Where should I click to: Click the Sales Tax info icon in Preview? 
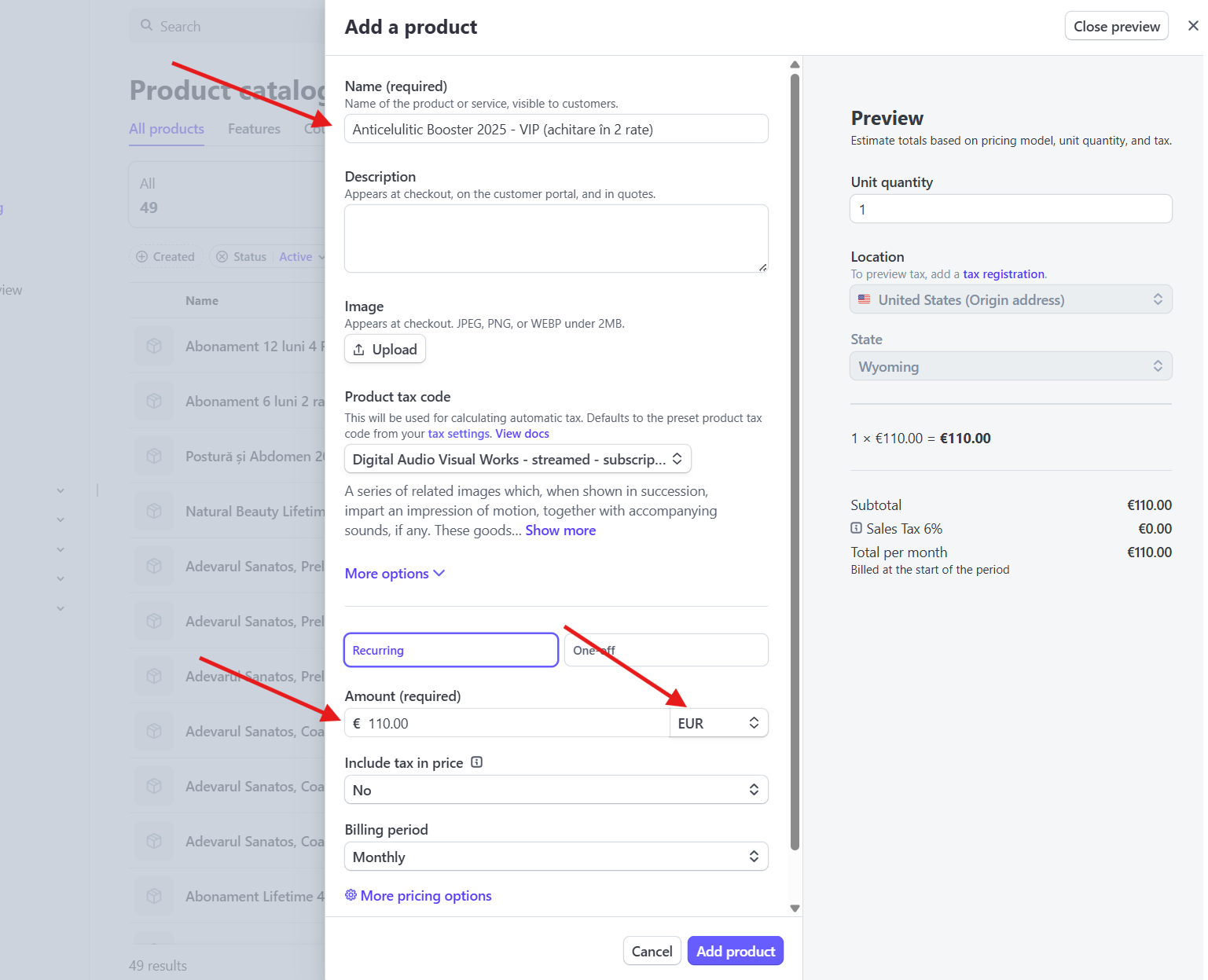856,528
